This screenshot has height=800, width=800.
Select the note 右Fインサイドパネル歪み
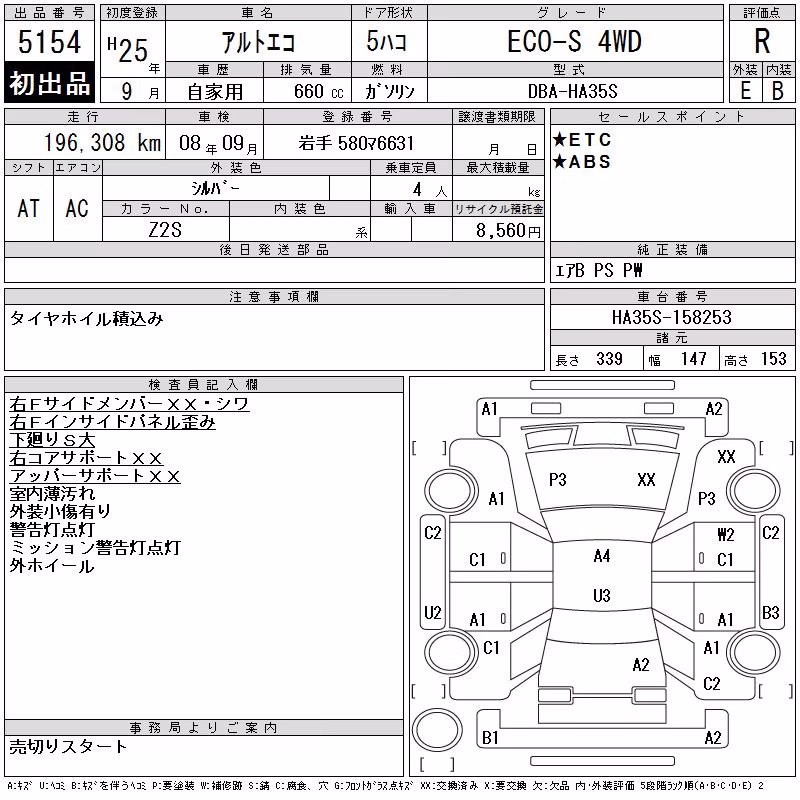click(113, 422)
